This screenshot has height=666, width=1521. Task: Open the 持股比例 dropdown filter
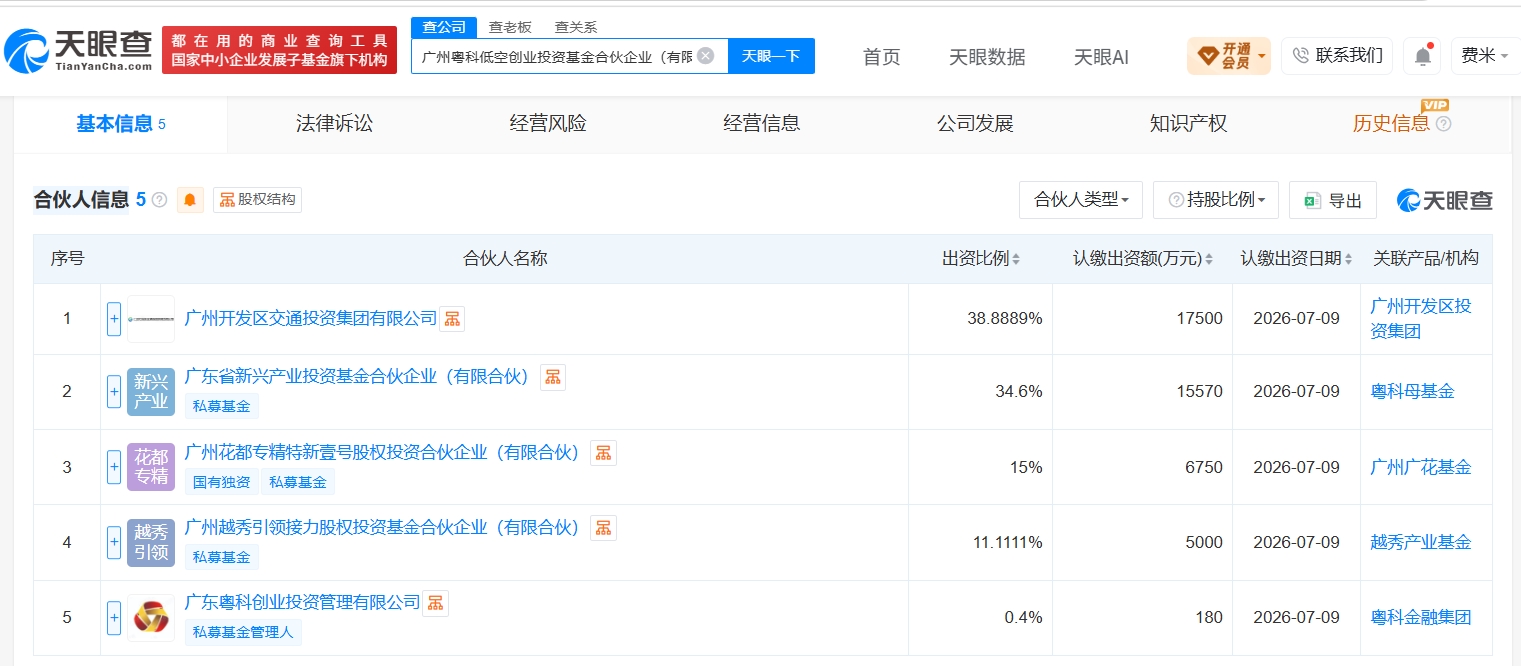point(1216,200)
